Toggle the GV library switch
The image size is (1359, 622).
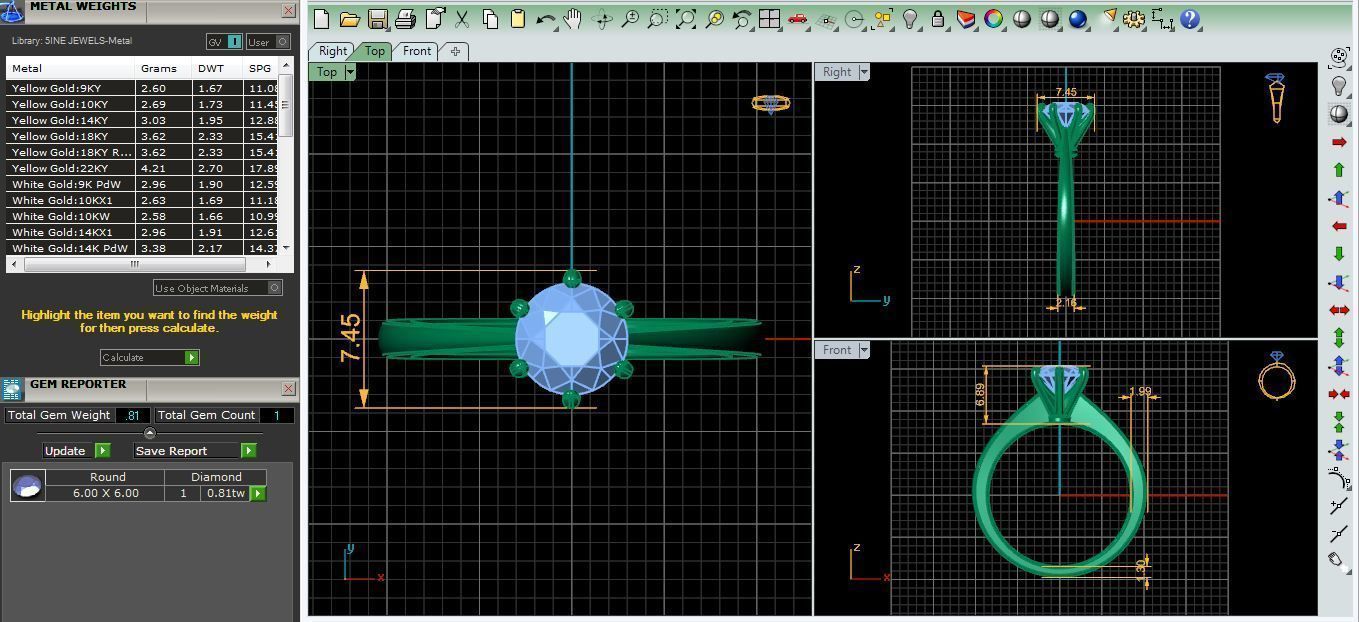pos(225,42)
